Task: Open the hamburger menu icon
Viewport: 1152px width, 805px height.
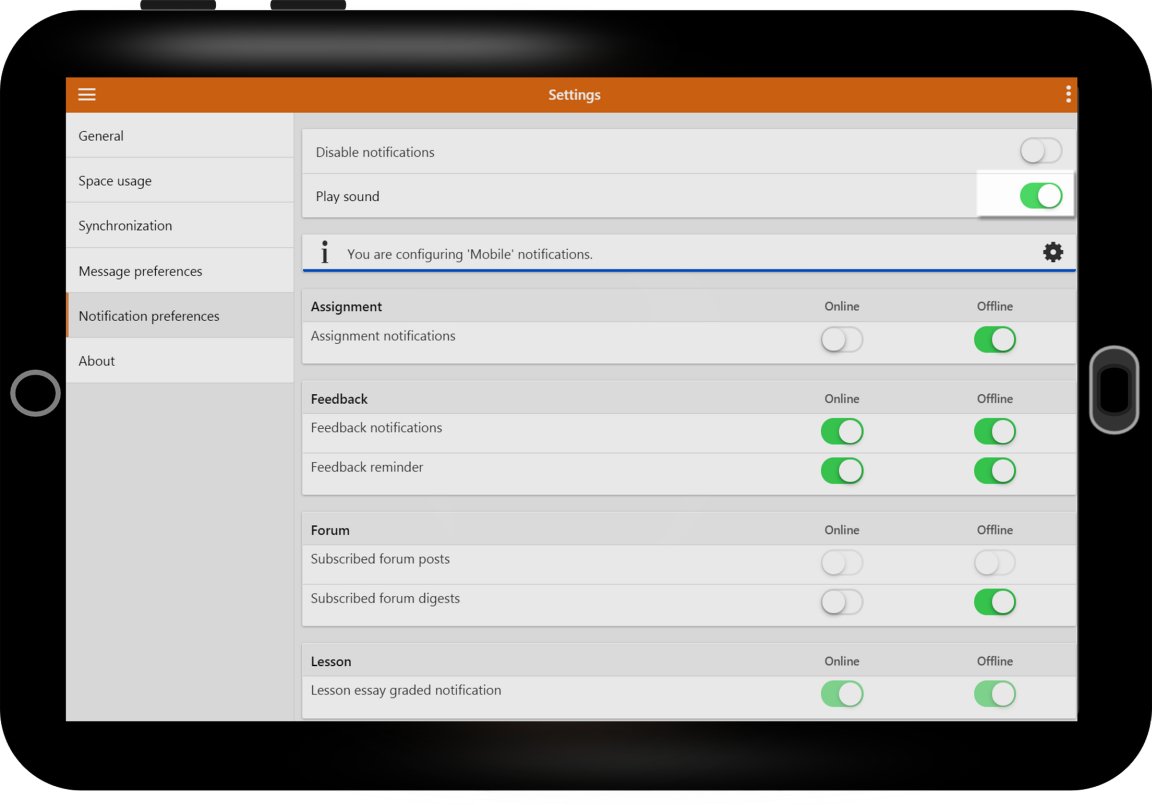Action: coord(87,95)
